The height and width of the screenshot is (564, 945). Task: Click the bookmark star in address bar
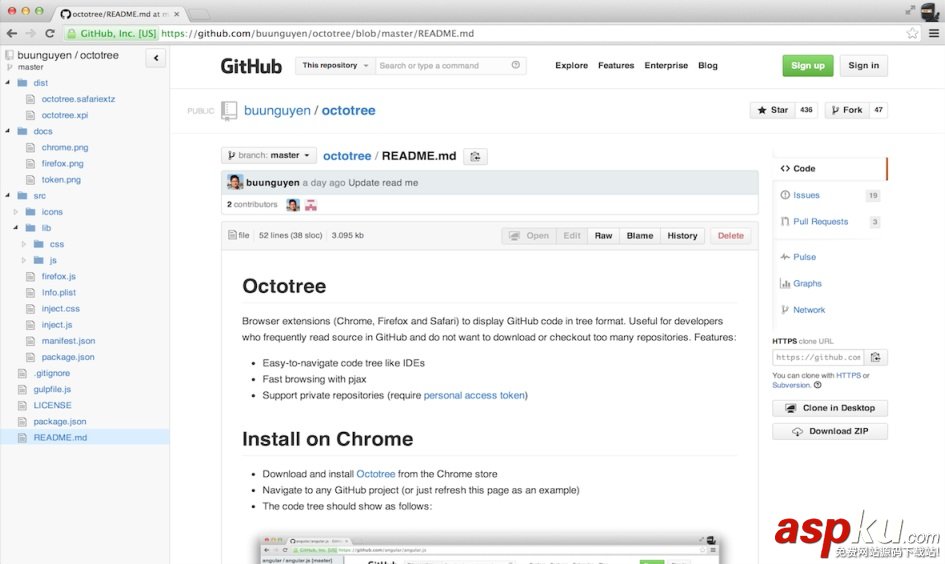point(912,33)
